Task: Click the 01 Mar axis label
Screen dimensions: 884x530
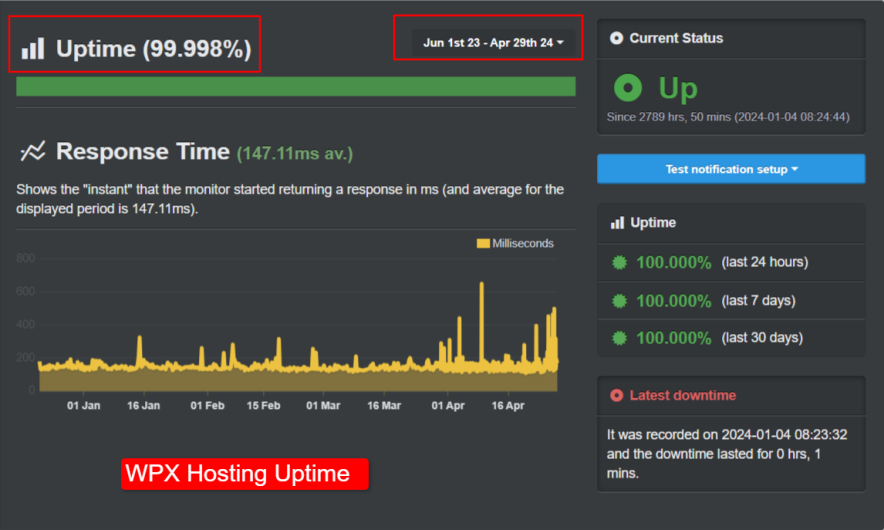Action: click(323, 405)
